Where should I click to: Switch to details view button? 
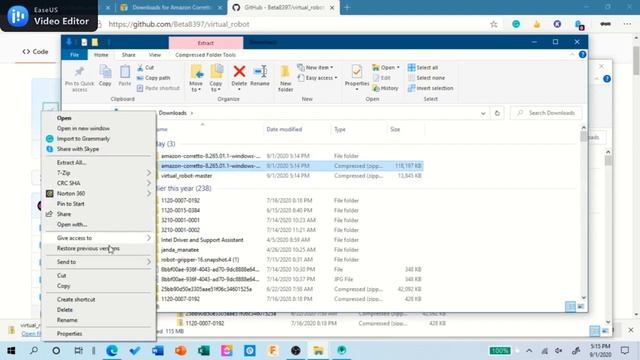click(570, 306)
